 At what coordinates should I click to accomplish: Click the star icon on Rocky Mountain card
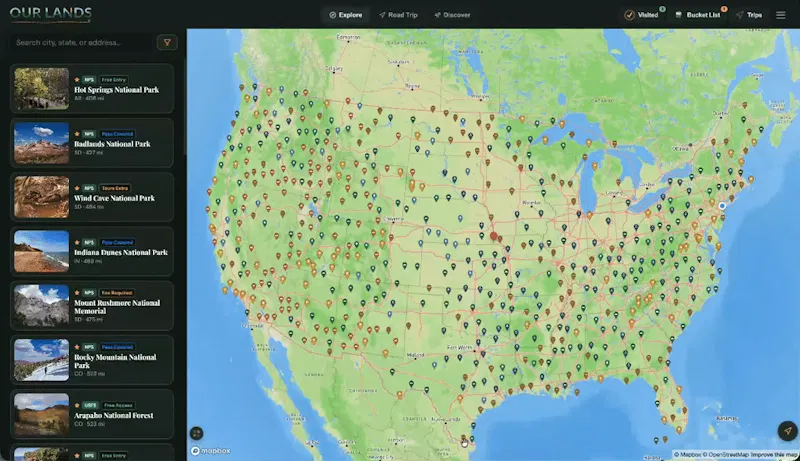[77, 347]
